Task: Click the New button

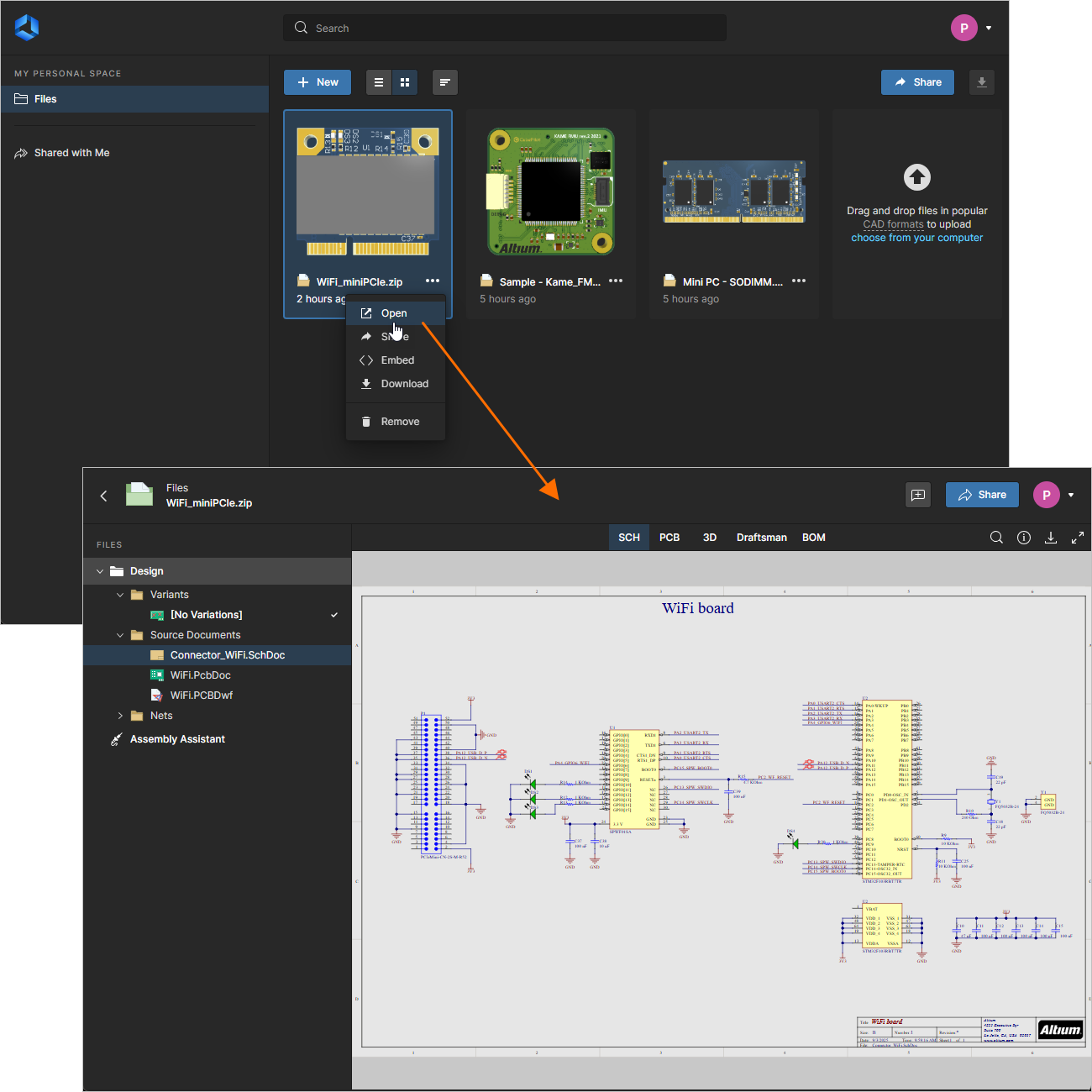Action: coord(318,82)
